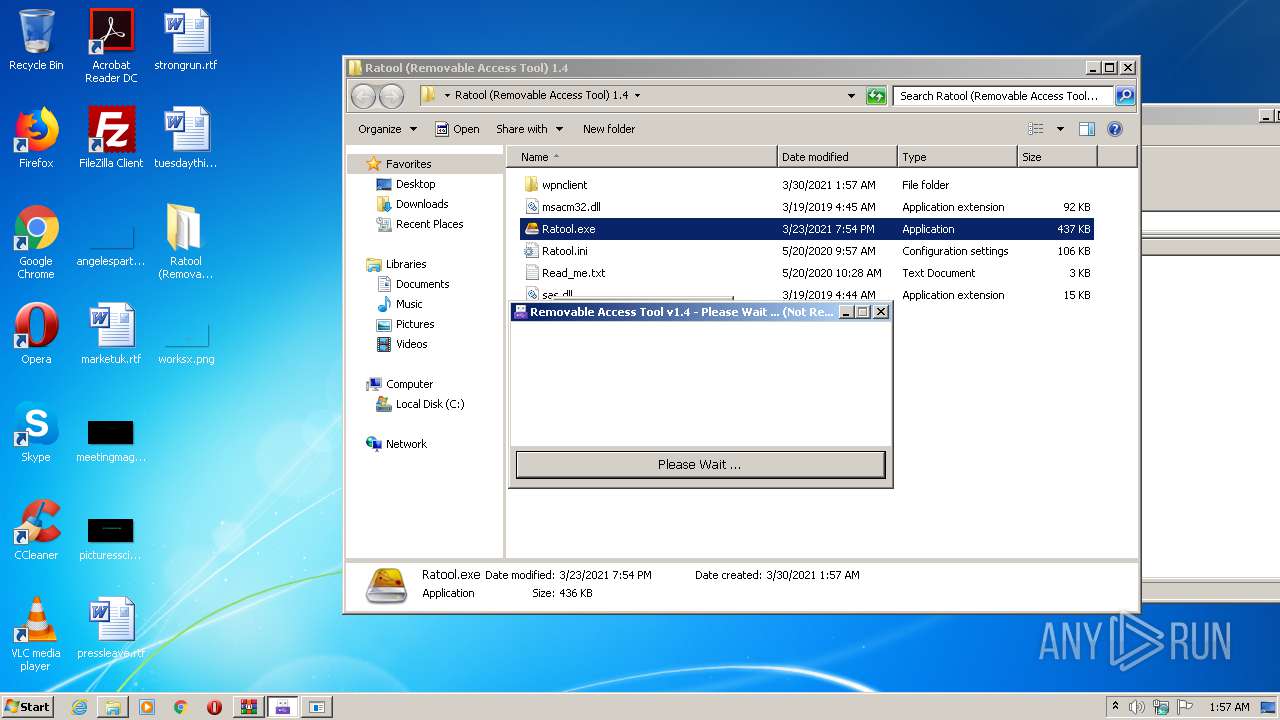1280x720 pixels.
Task: Open Explorer help question mark icon
Action: 1115,129
